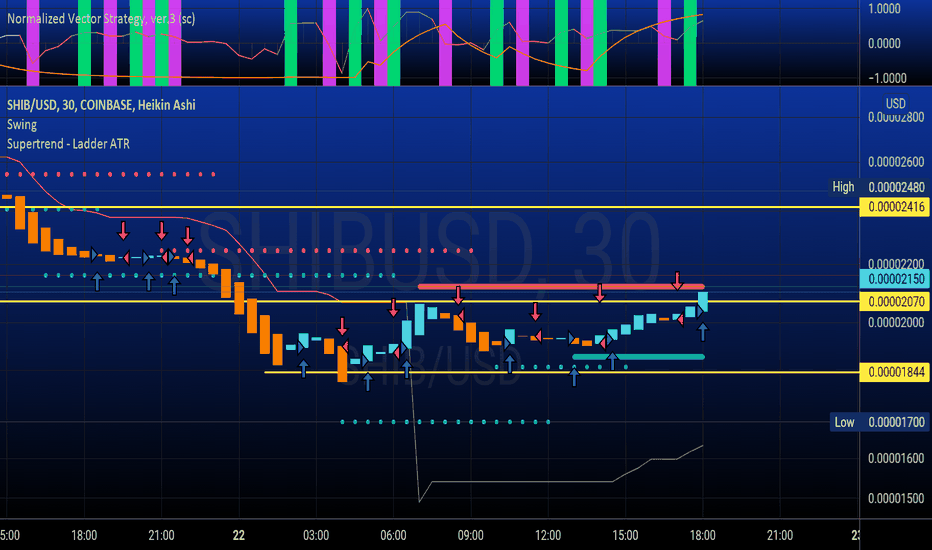Select the yellow horizontal line at 0.00002416
The image size is (932, 550).
click(x=430, y=207)
